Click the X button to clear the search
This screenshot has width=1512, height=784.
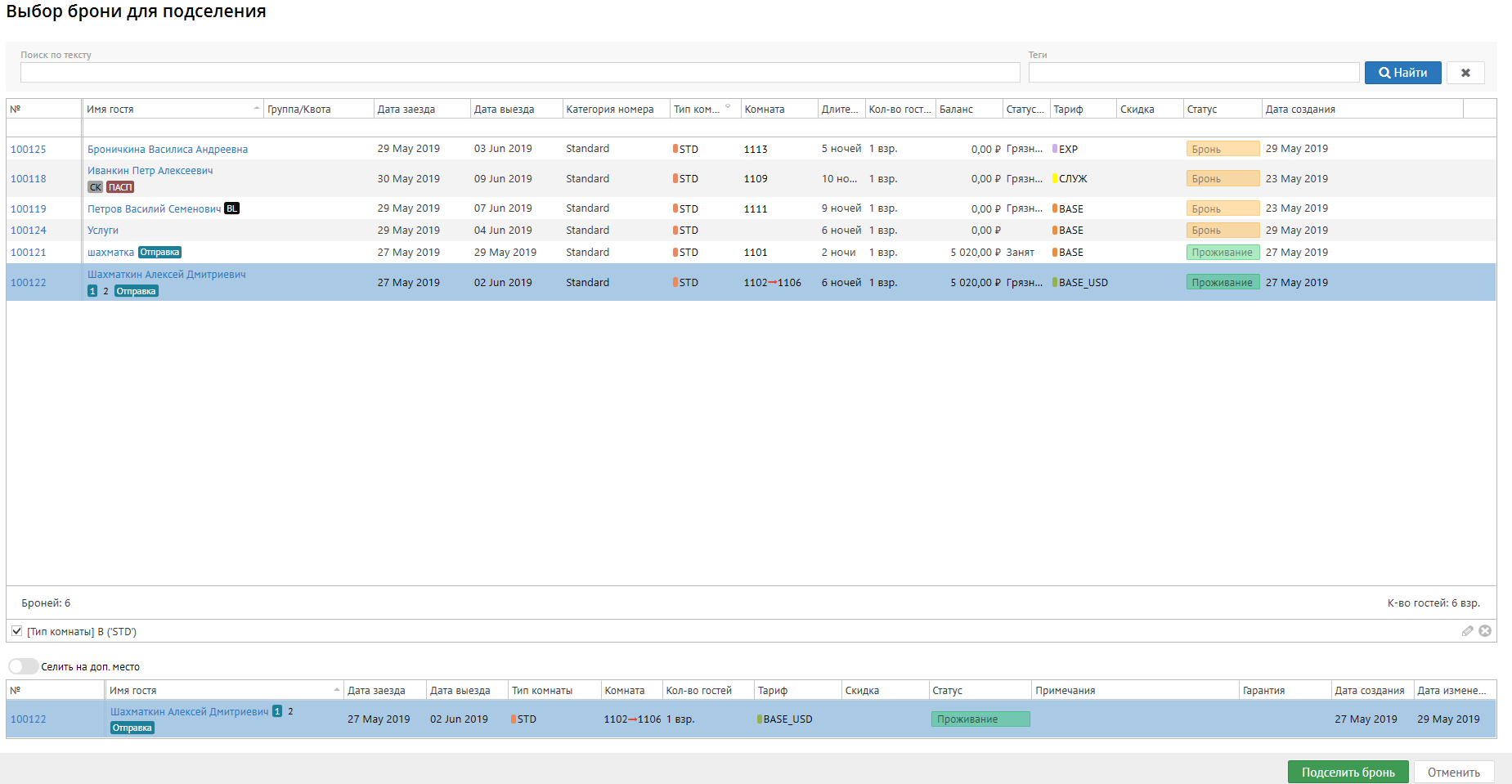pos(1465,73)
